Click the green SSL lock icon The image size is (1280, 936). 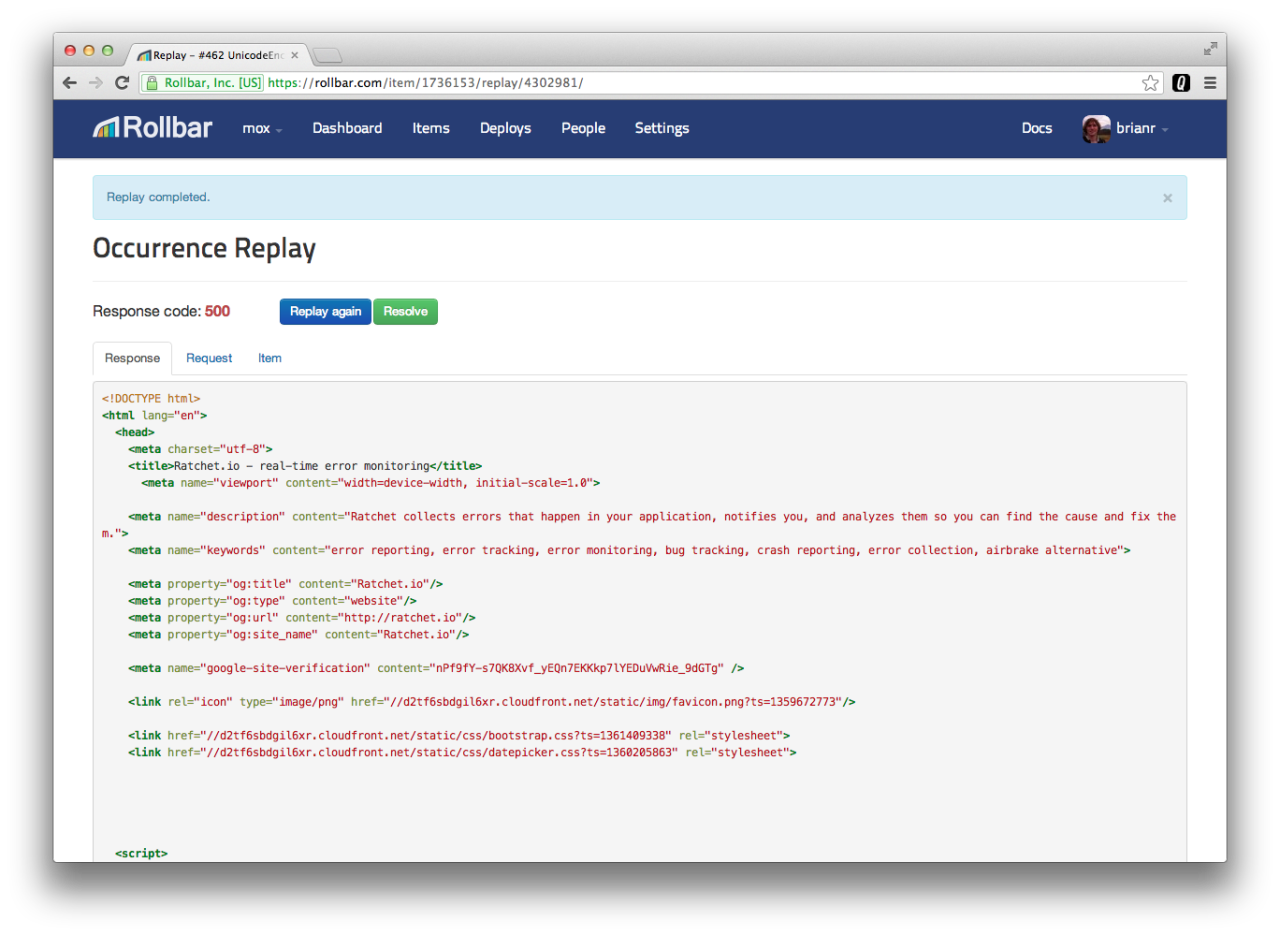coord(152,83)
